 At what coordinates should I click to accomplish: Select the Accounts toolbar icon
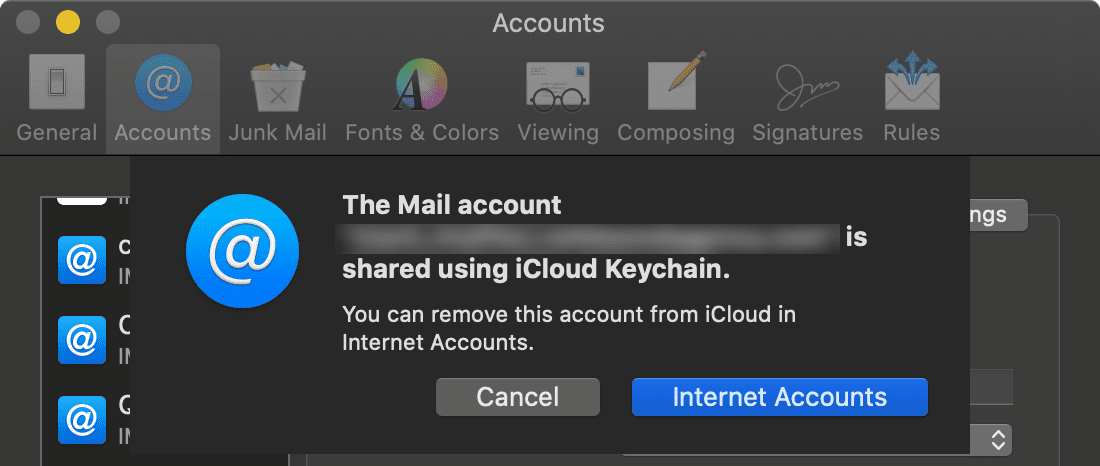click(x=162, y=98)
